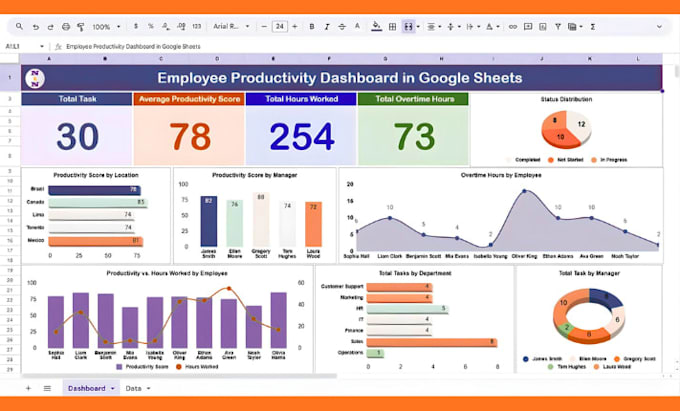The height and width of the screenshot is (411, 680).
Task: Open the zoom 100% dropdown
Action: pos(106,27)
